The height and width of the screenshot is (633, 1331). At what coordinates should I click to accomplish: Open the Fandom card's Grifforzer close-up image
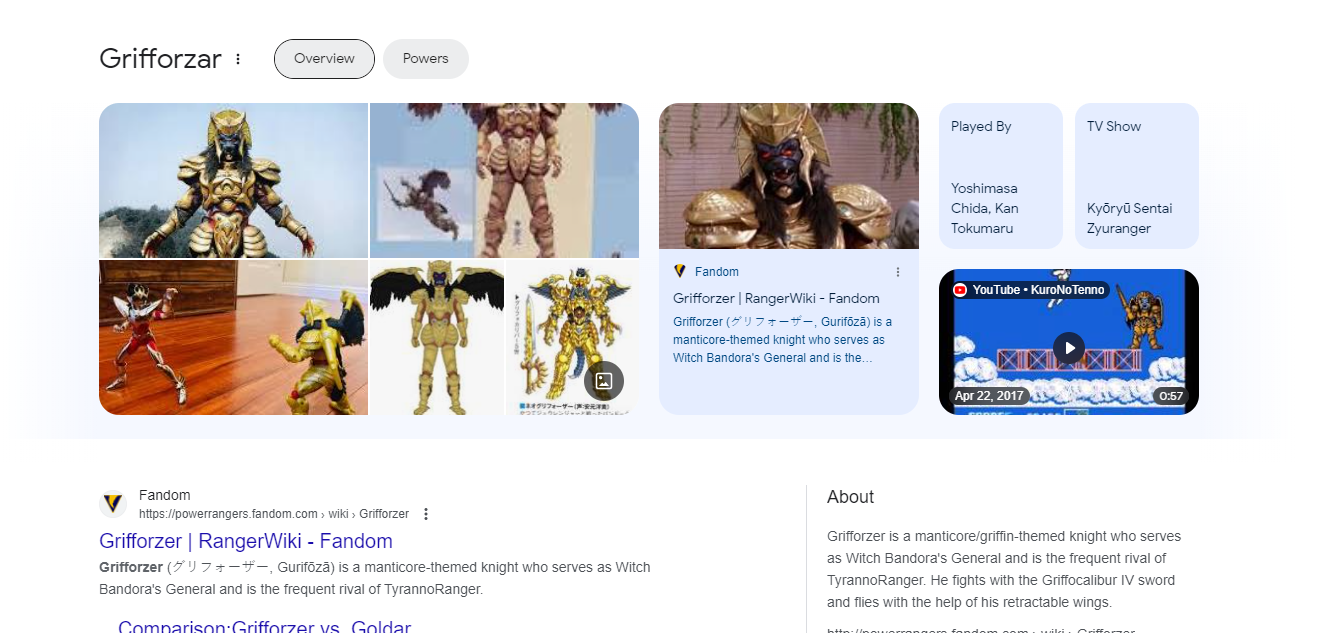(x=789, y=176)
